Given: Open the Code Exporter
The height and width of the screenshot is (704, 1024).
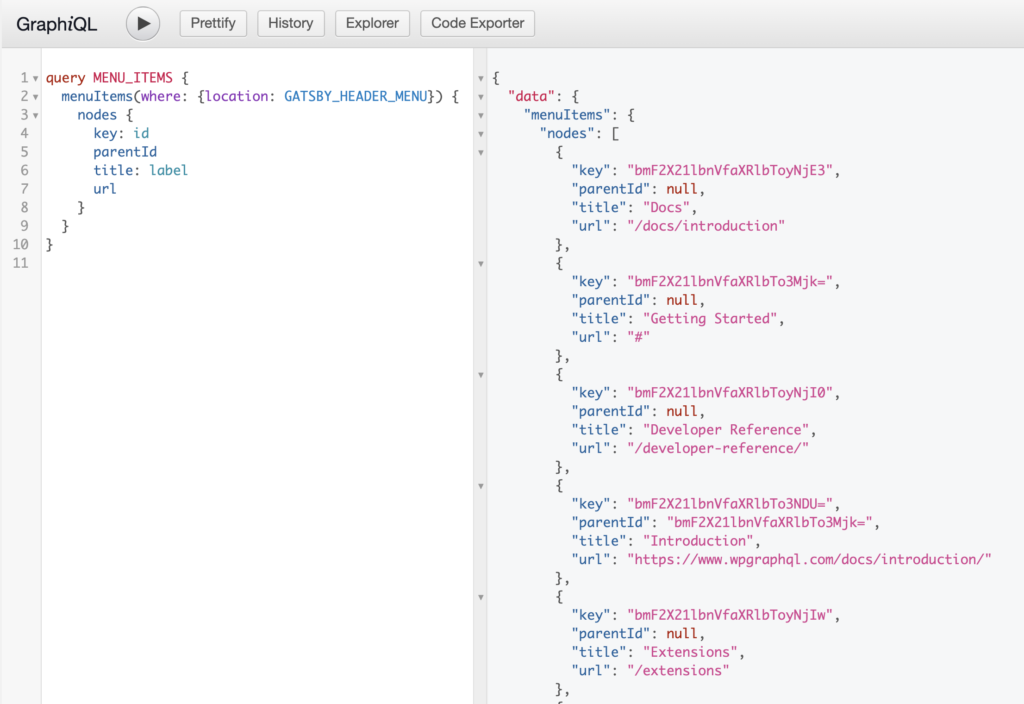Looking at the screenshot, I should 477,23.
